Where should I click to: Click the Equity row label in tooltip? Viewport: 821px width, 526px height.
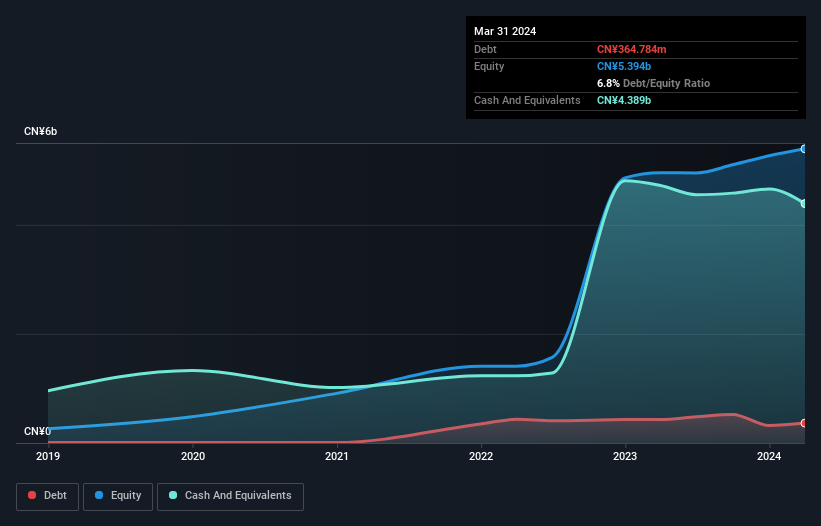489,66
